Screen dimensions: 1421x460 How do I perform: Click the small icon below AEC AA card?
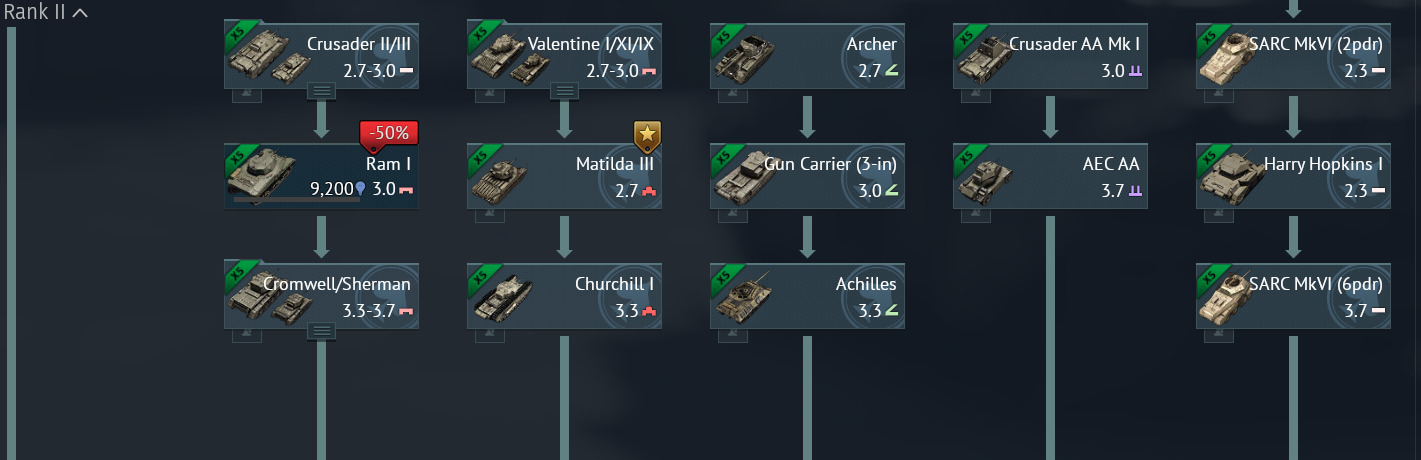click(976, 215)
